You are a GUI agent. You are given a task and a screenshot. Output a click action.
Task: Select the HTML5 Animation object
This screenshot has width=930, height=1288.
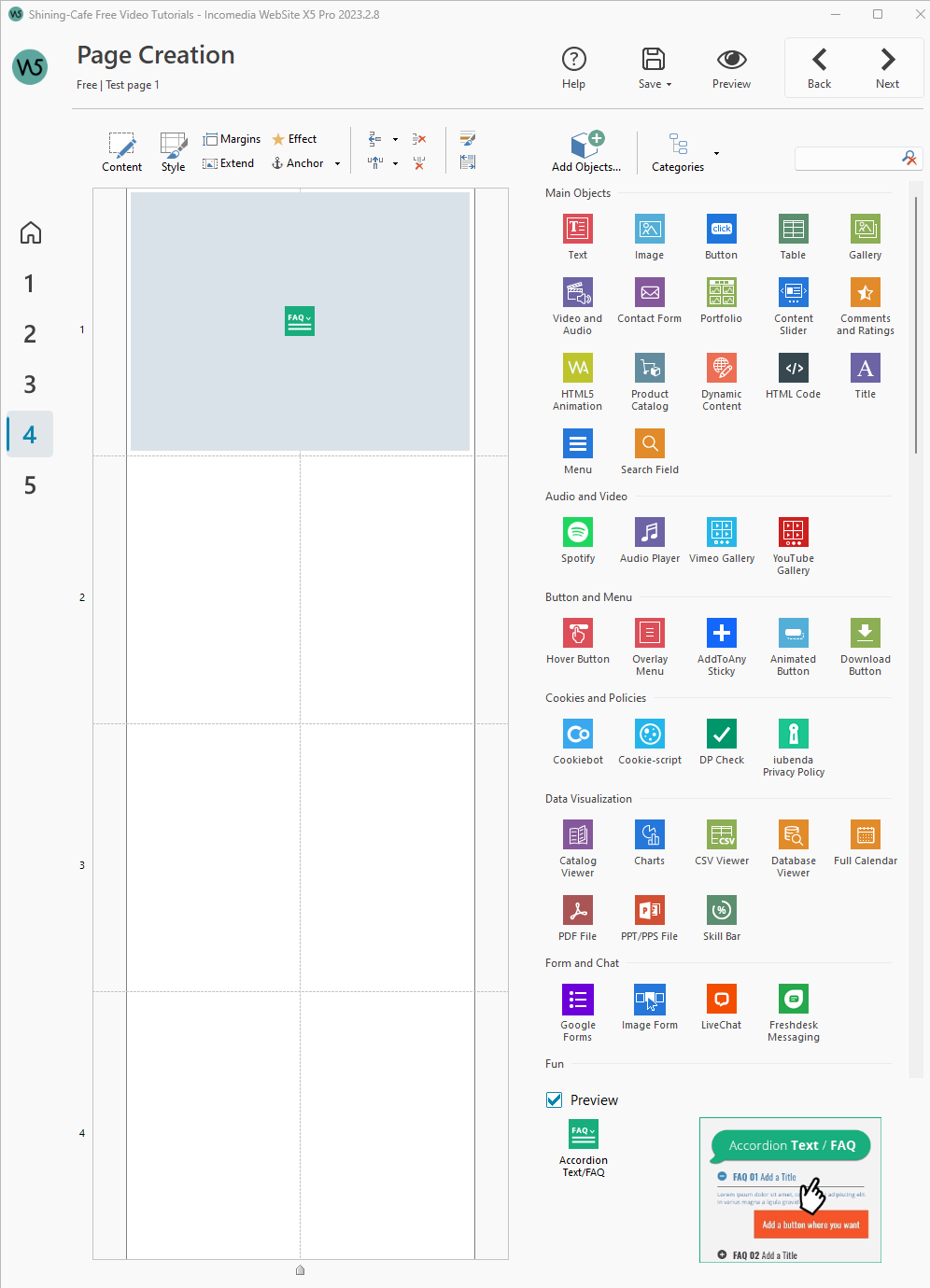577,368
